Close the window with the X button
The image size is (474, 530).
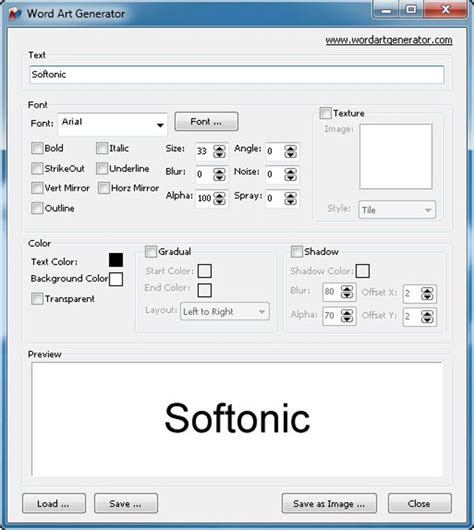(446, 10)
